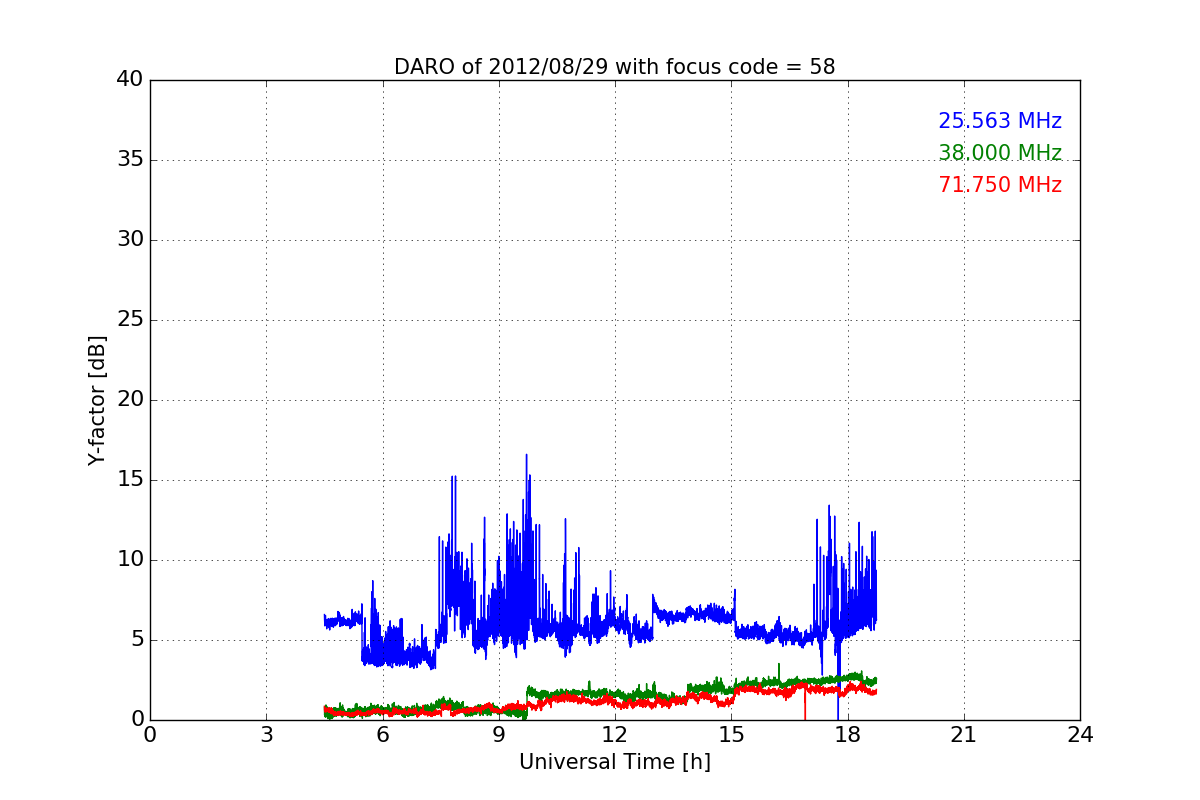Click the y-axis tick label 30
Screen dimensions: 1200x800
pos(129,240)
